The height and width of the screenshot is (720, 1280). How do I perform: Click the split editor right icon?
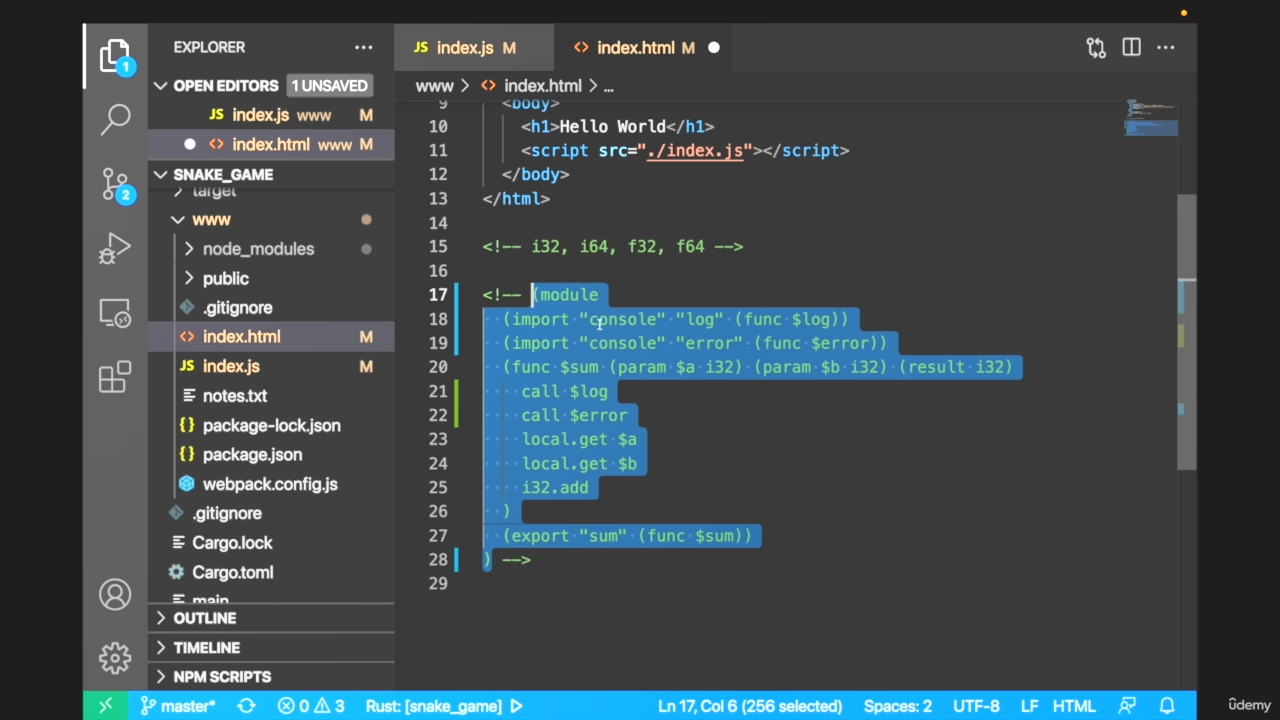(x=1131, y=47)
